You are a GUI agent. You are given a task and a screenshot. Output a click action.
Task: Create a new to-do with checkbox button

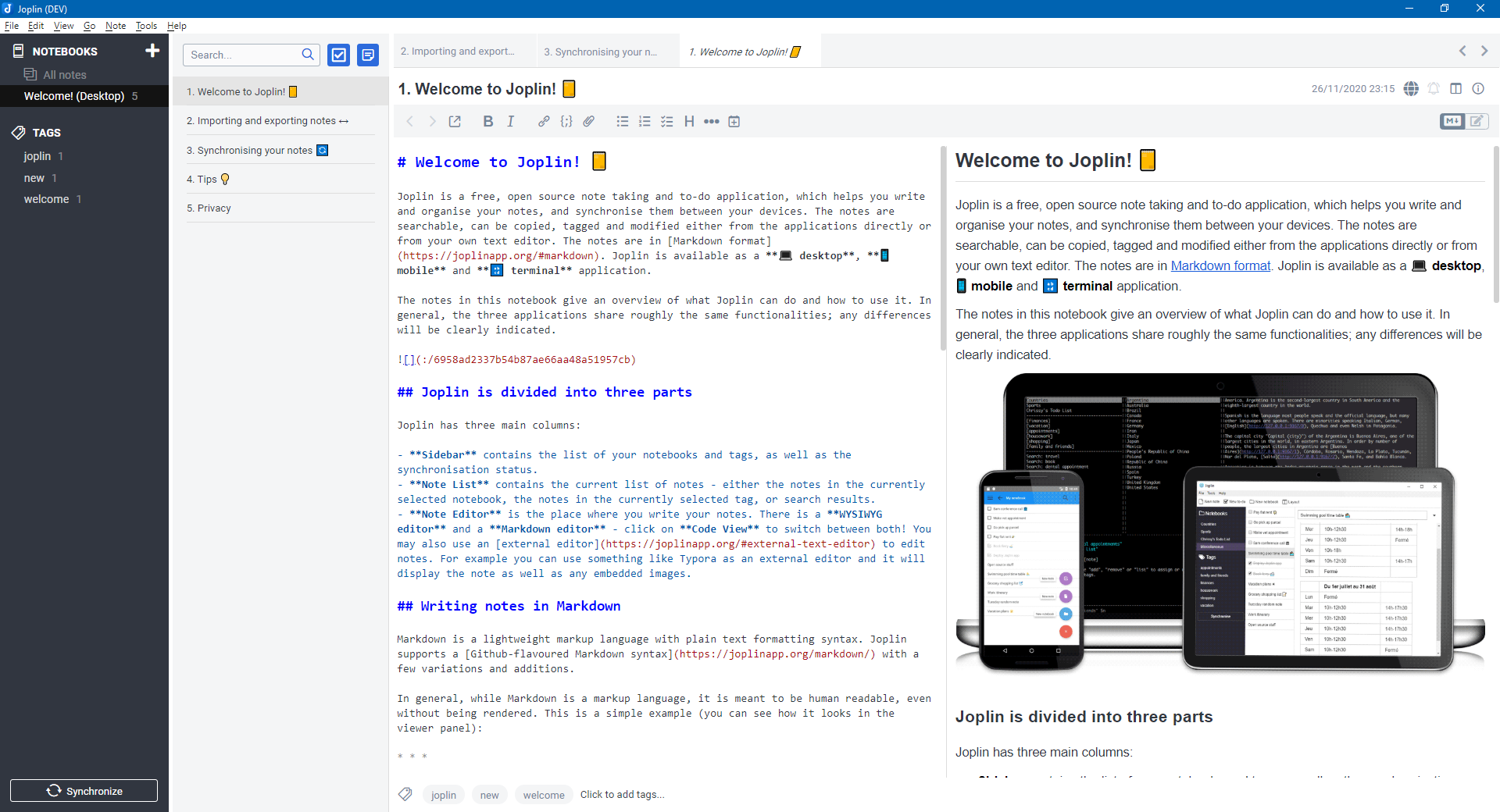338,55
